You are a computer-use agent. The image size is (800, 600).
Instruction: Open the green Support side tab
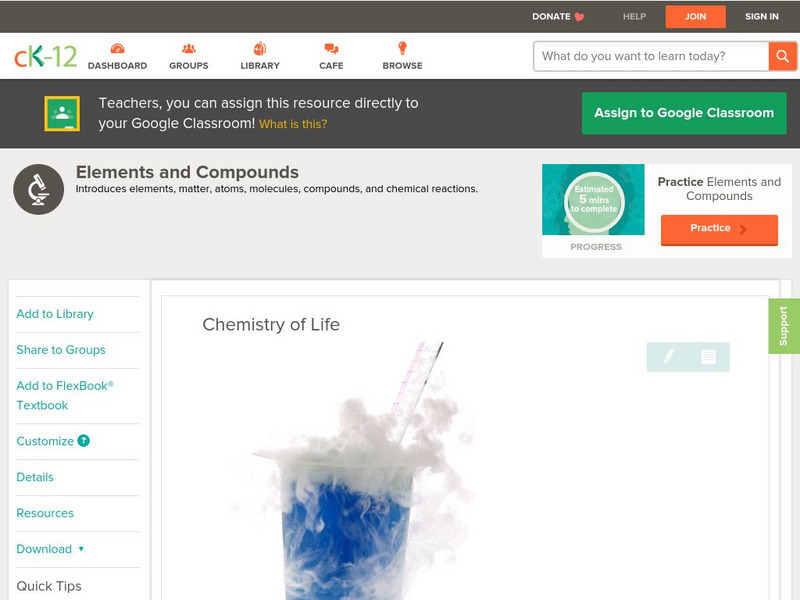pyautogui.click(x=784, y=326)
